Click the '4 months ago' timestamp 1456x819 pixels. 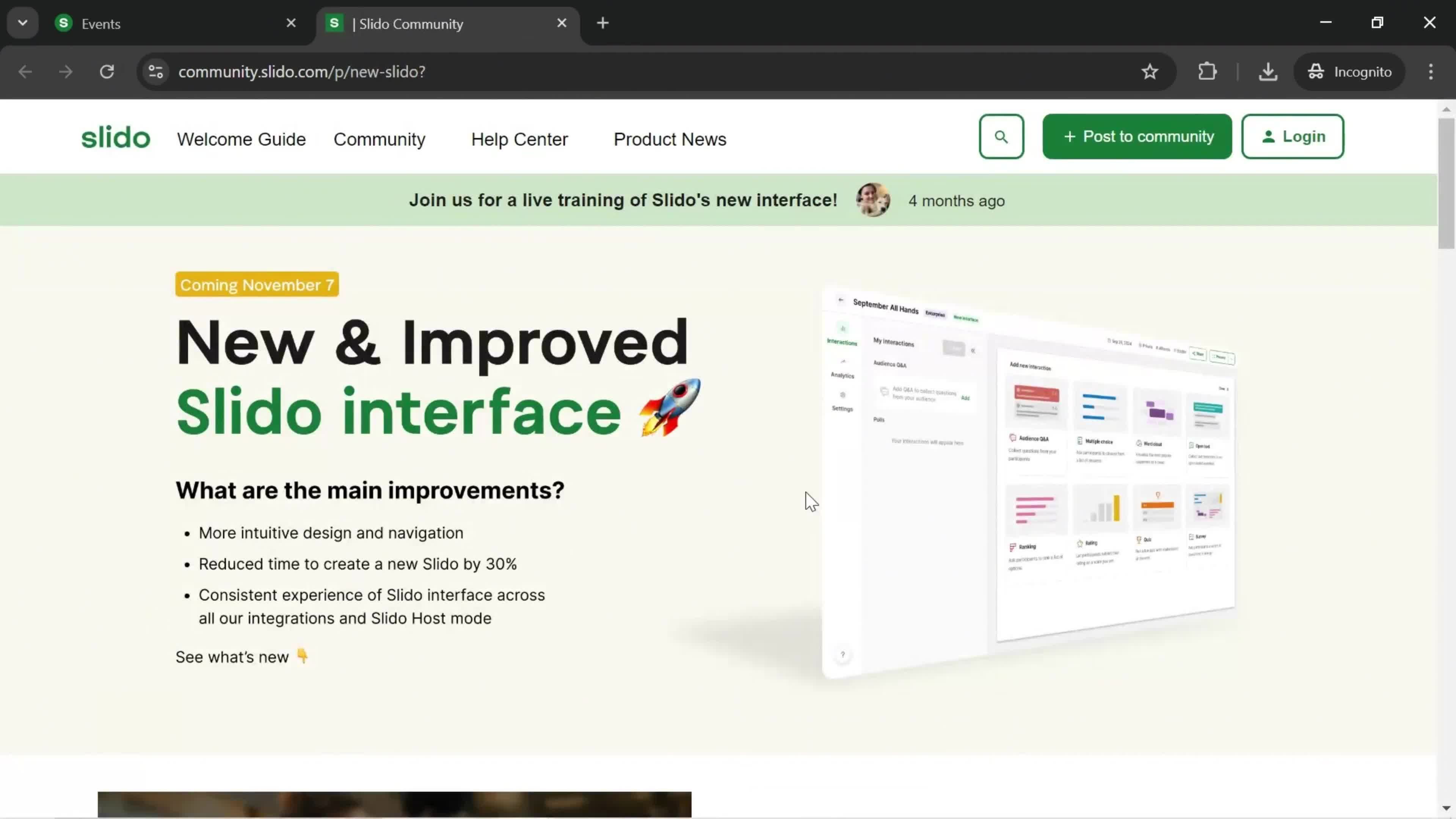(x=956, y=201)
